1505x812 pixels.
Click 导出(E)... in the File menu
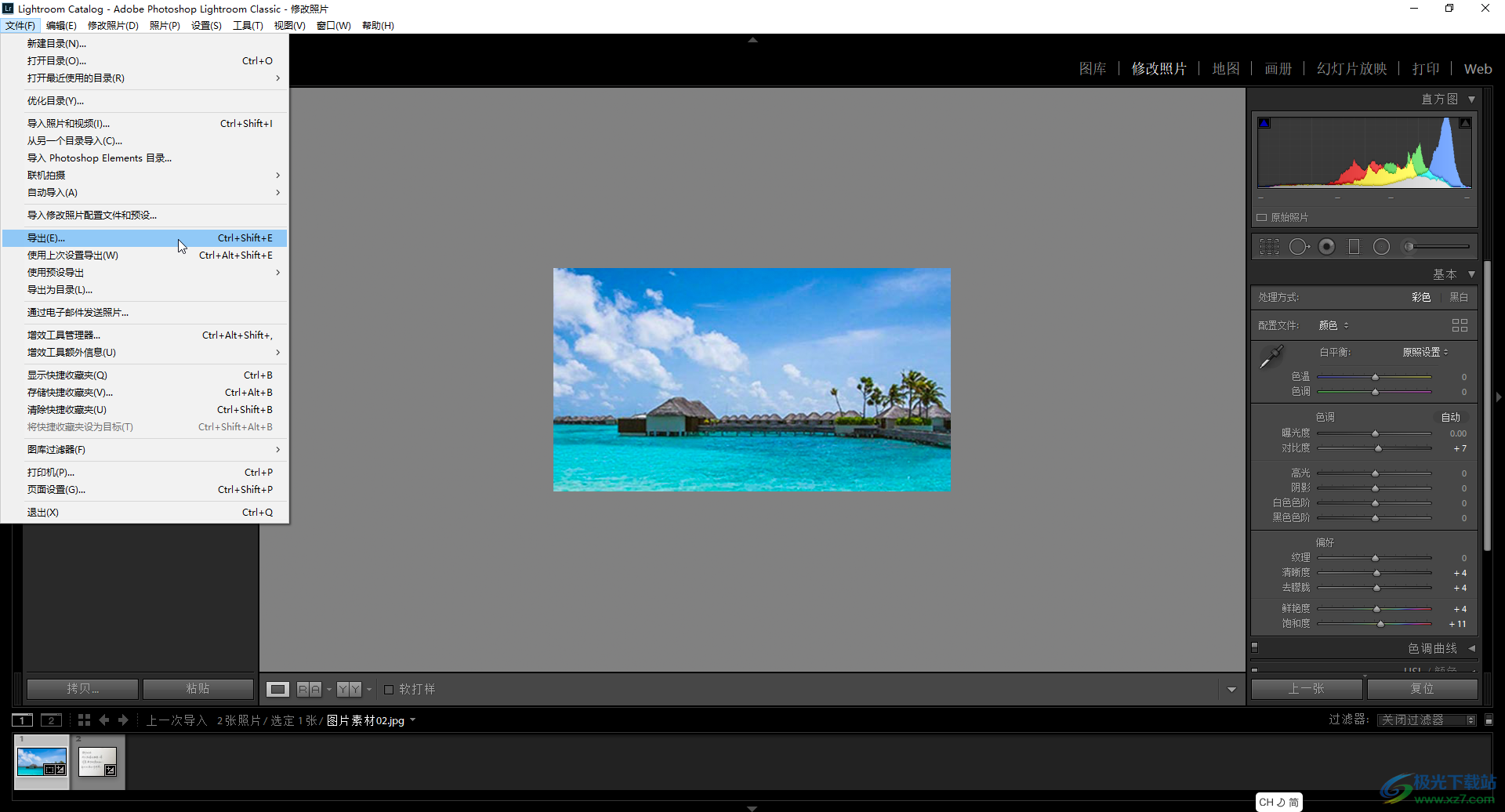coord(46,238)
